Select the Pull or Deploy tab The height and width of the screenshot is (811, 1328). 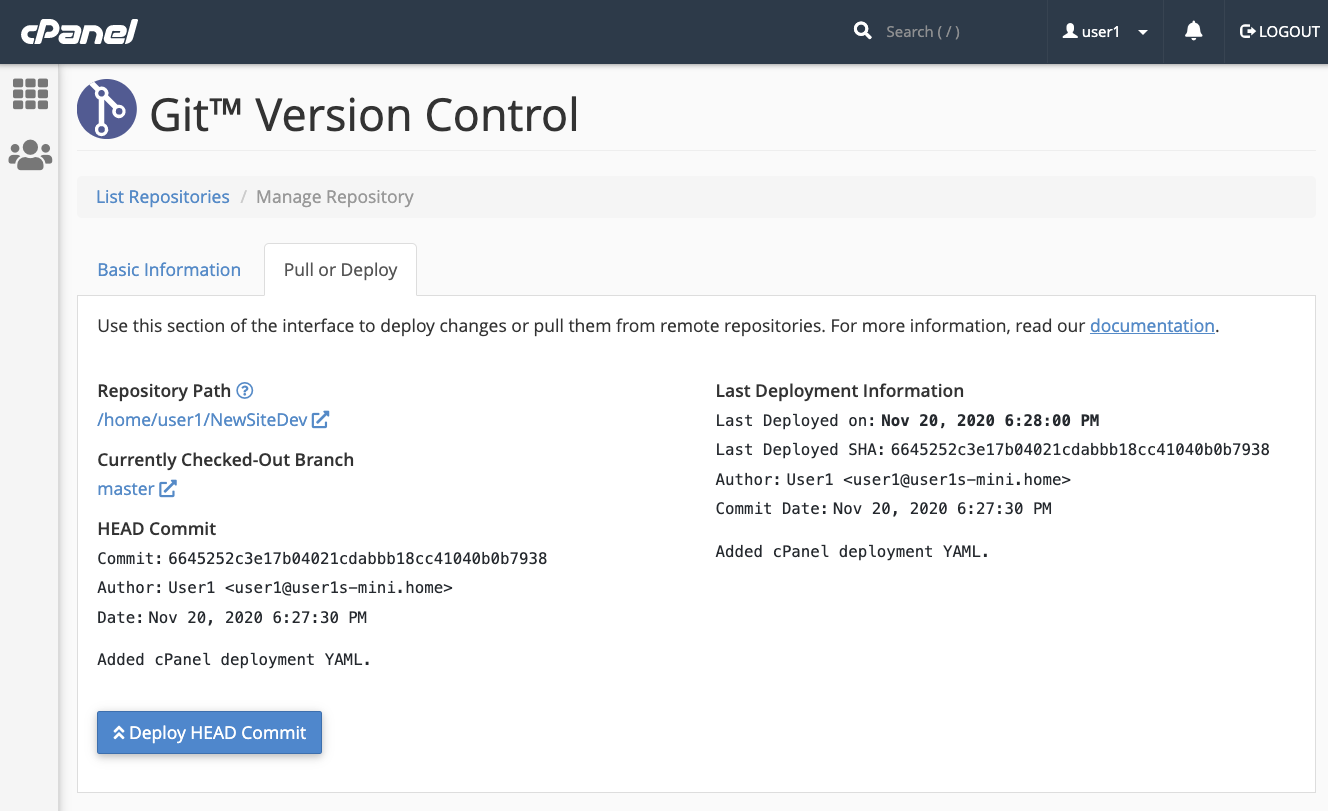(x=340, y=269)
